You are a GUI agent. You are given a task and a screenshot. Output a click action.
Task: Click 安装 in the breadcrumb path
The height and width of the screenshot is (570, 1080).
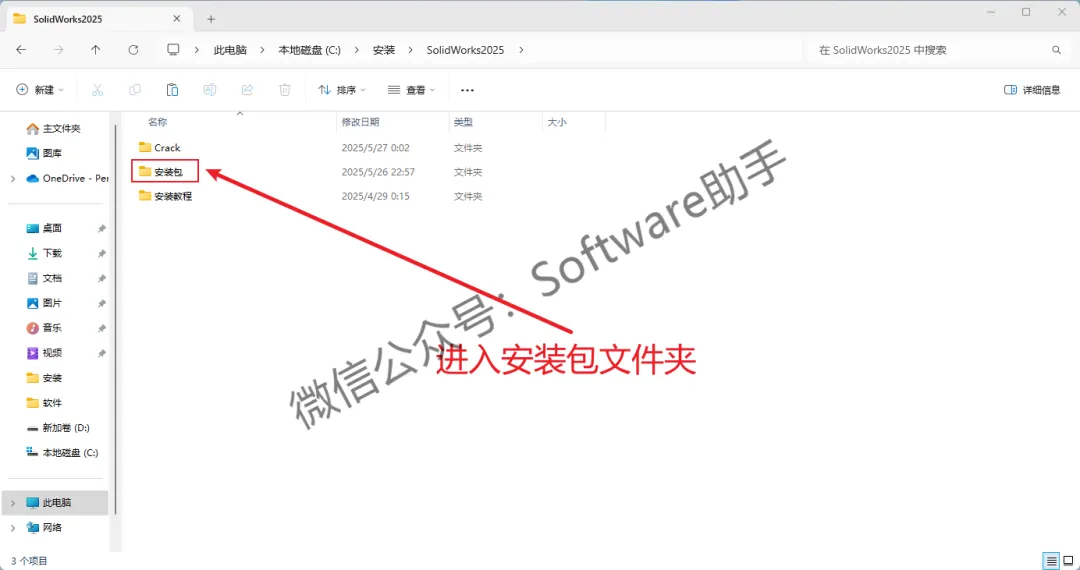(383, 50)
